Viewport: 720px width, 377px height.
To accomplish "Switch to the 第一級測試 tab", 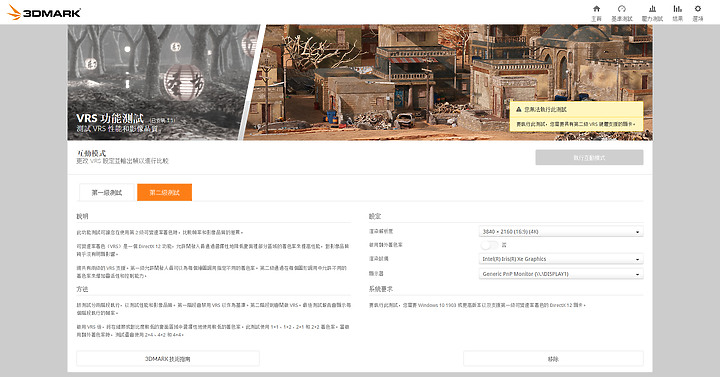I will (x=107, y=192).
